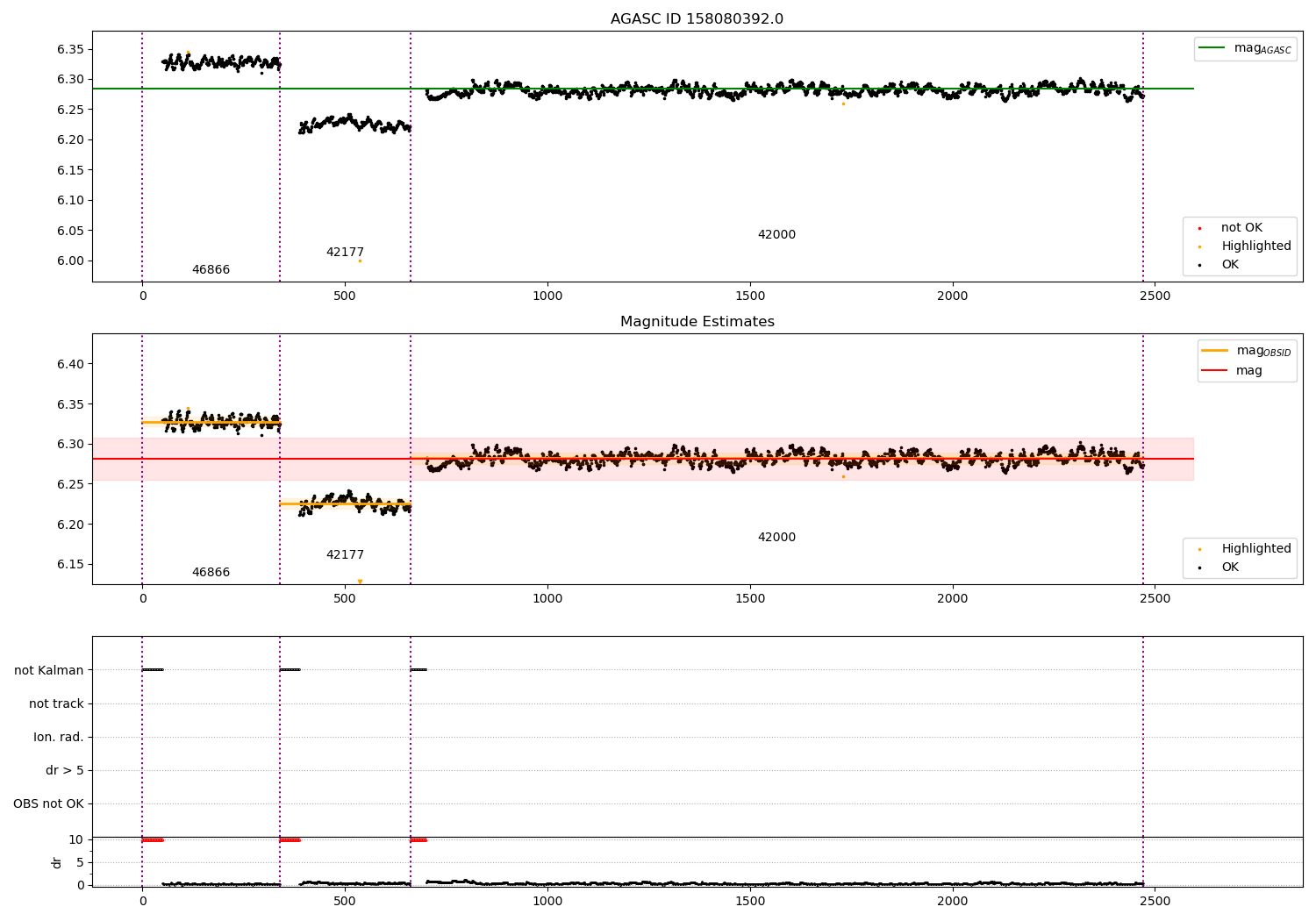Click "42000" in the Magnitude Estimates plot

[776, 538]
